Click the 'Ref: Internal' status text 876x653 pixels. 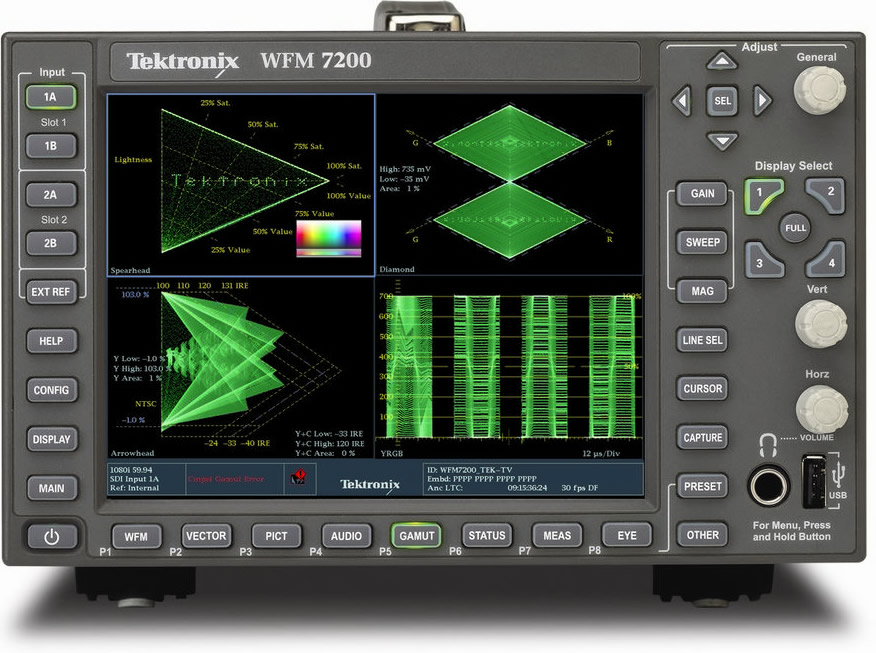pos(134,488)
